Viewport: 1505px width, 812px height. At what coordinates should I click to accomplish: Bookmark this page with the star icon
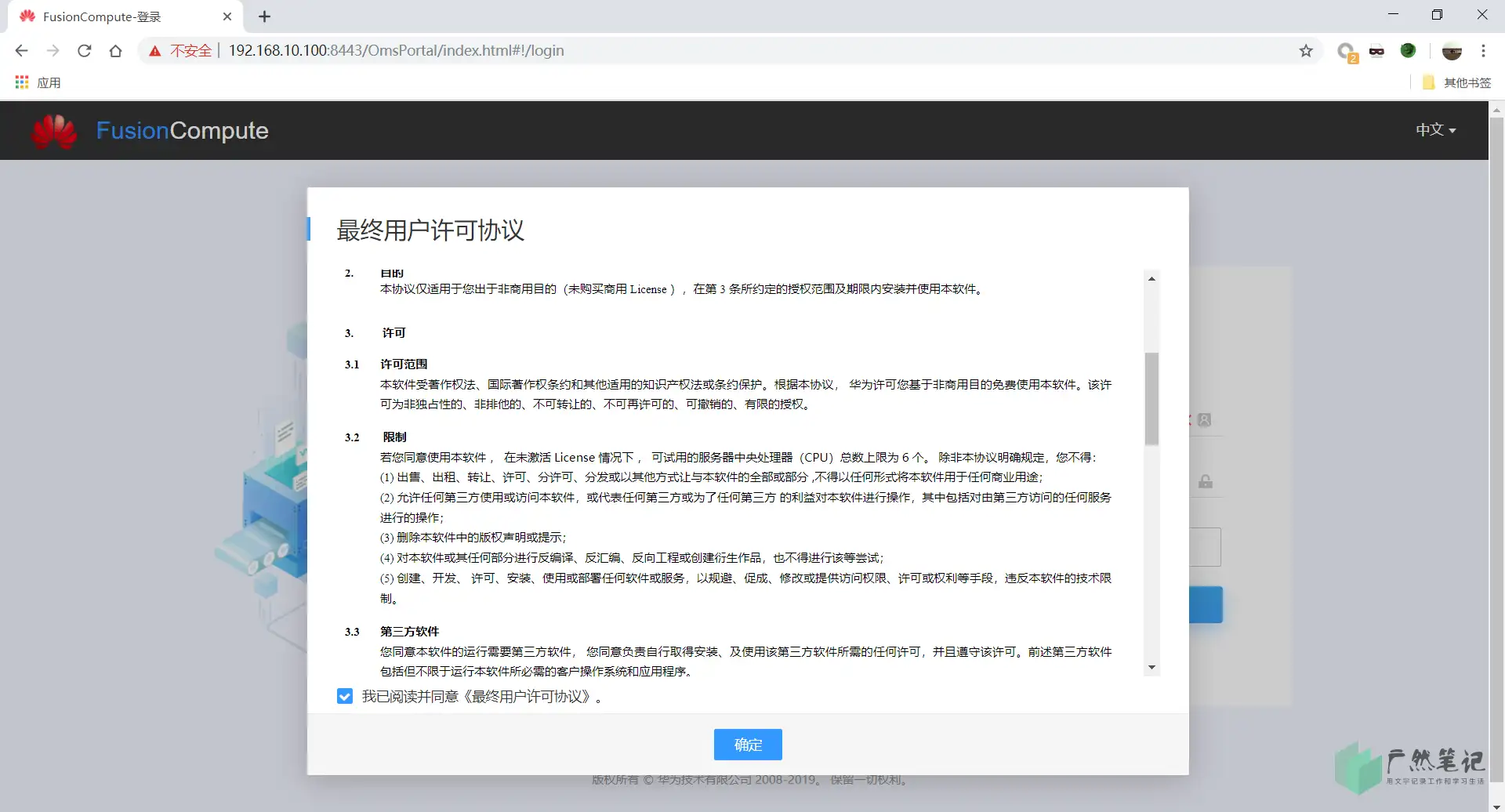point(1306,51)
